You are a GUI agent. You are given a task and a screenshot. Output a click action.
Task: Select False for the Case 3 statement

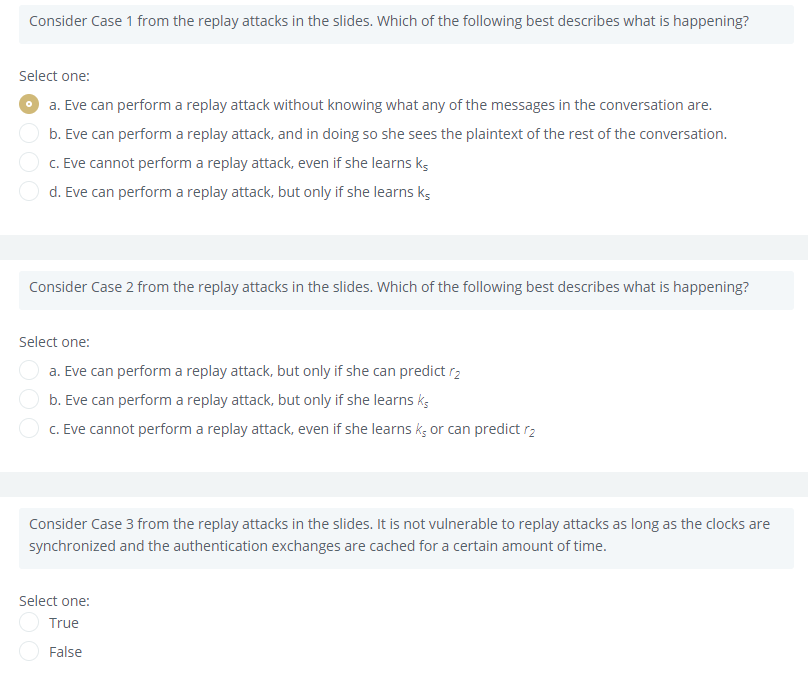coord(29,651)
